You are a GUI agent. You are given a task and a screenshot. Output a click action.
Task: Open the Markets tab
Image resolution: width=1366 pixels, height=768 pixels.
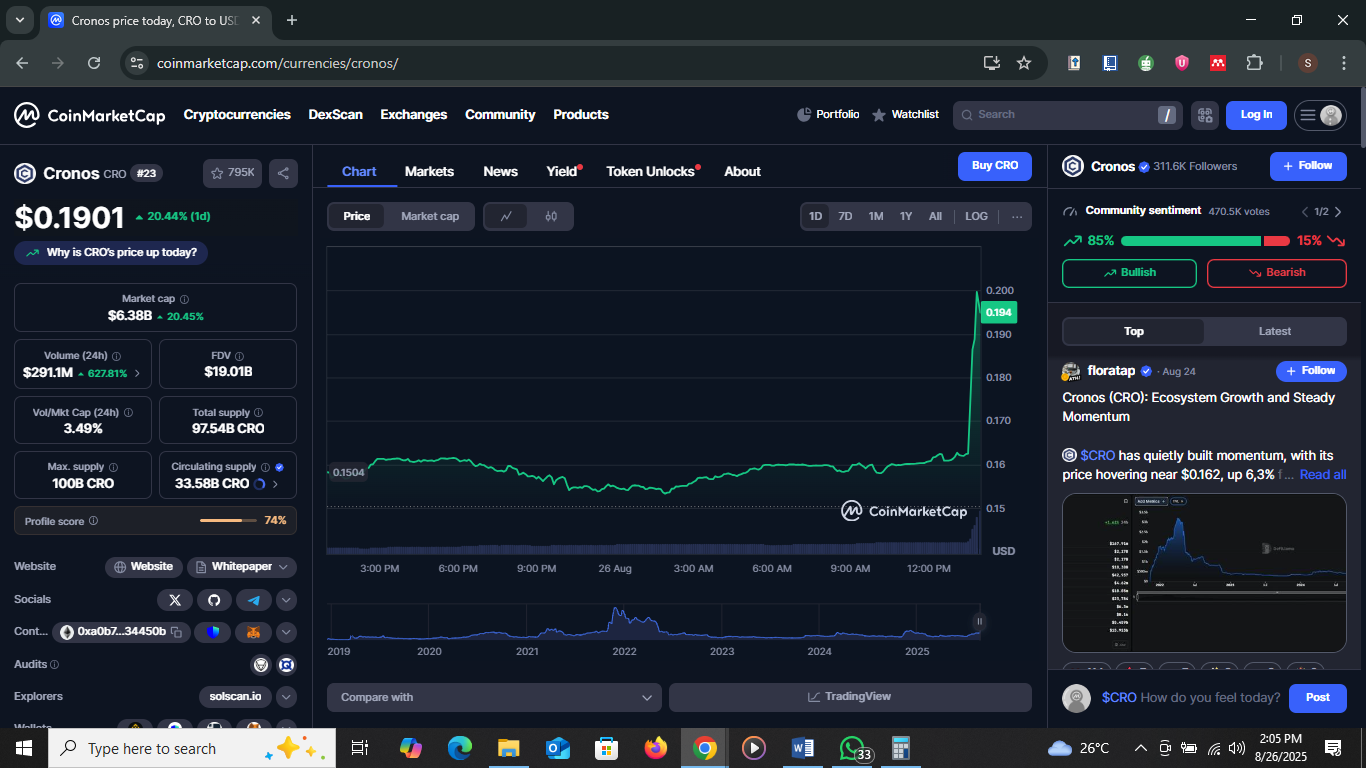pos(429,171)
